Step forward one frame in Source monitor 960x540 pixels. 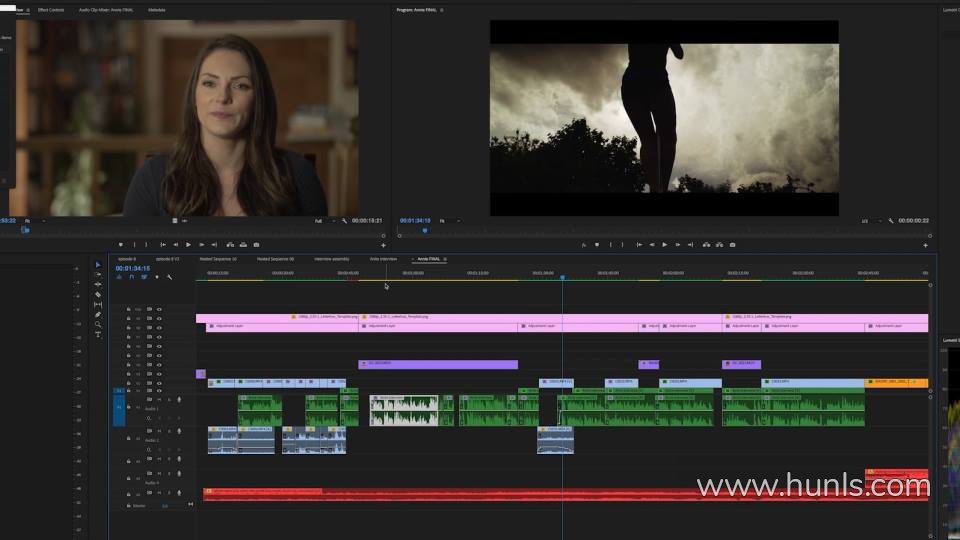point(201,245)
